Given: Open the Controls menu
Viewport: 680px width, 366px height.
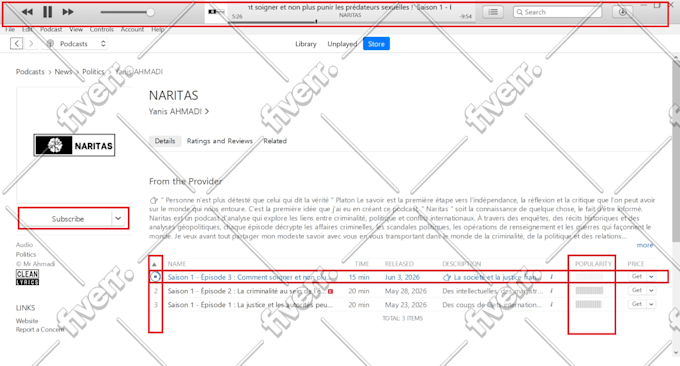Looking at the screenshot, I should click(101, 29).
